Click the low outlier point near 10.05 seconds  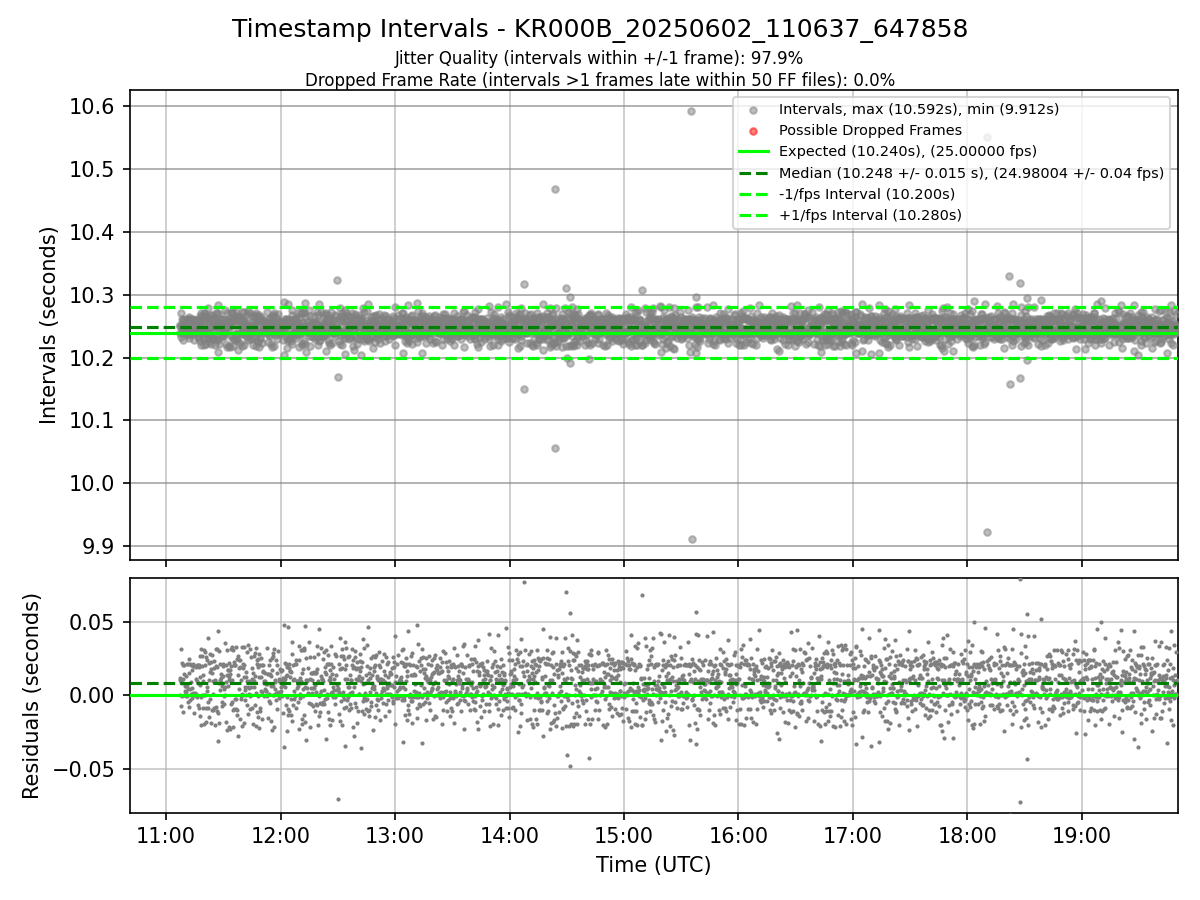coord(555,448)
